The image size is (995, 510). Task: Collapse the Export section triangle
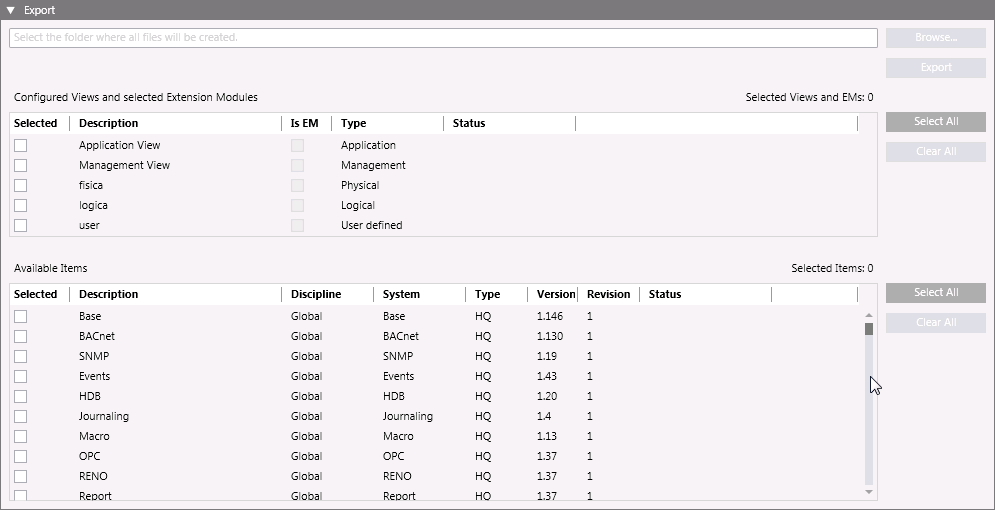click(11, 10)
